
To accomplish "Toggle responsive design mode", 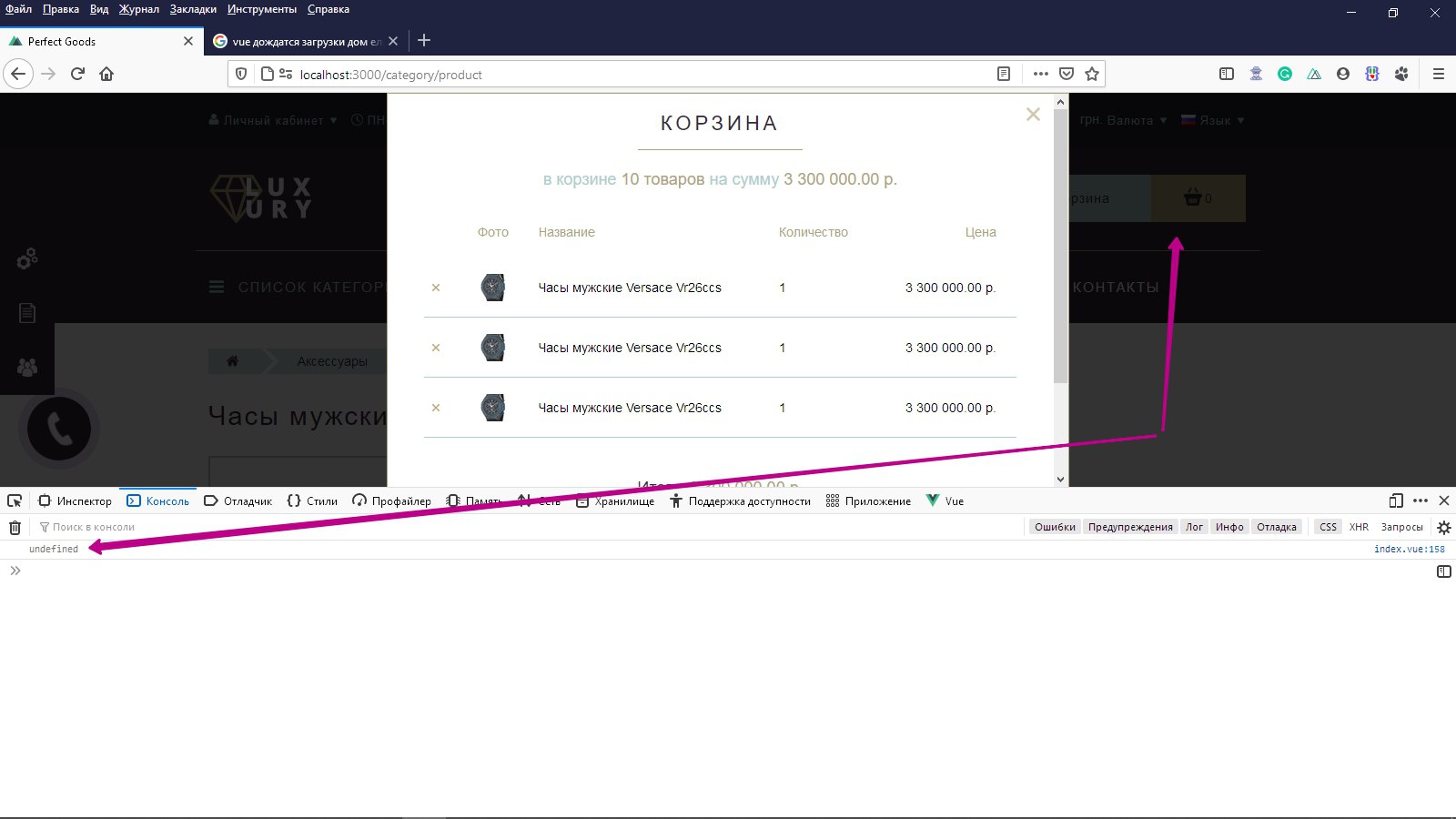I will (x=1396, y=500).
